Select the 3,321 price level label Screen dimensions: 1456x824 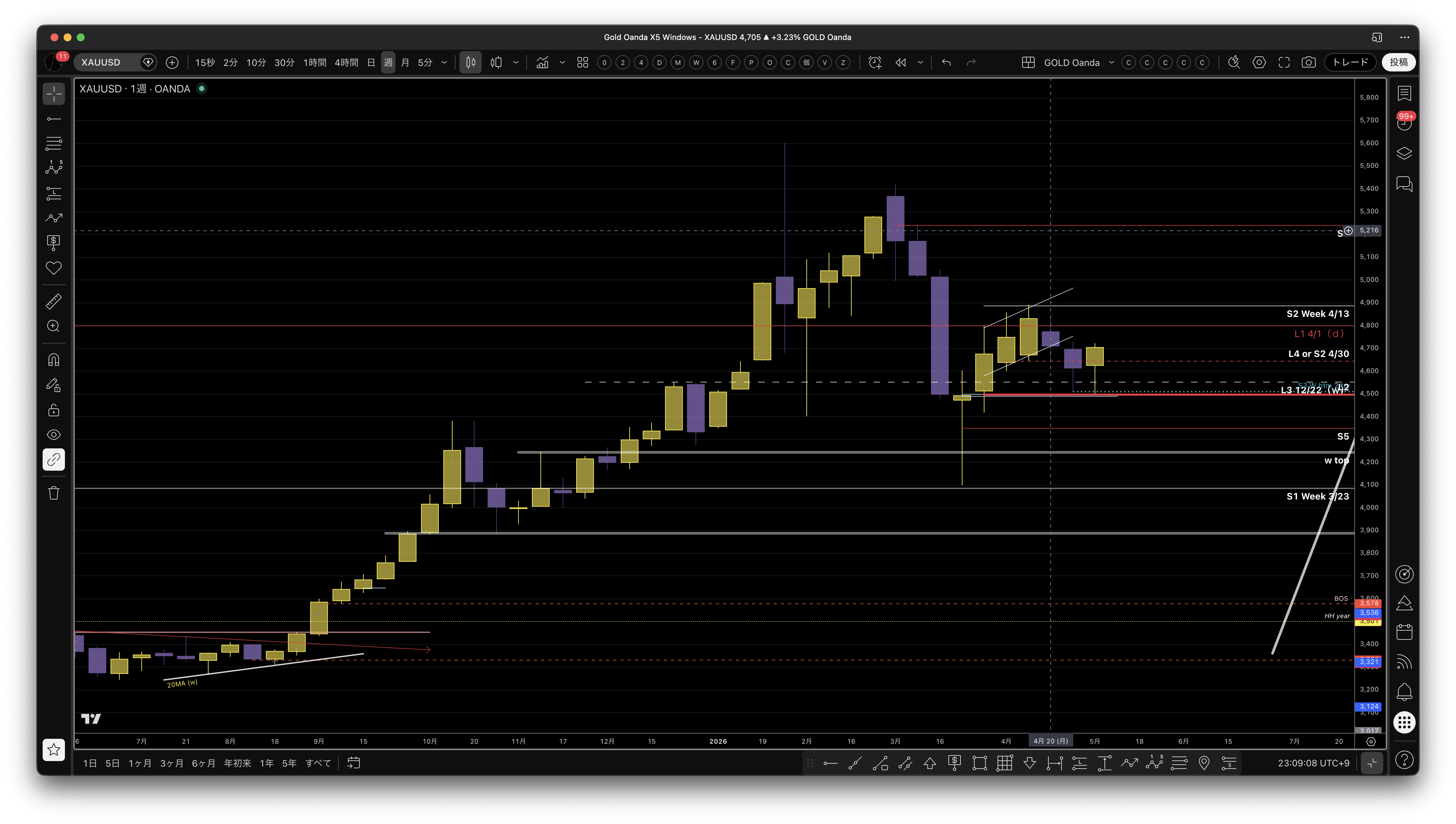coord(1369,662)
